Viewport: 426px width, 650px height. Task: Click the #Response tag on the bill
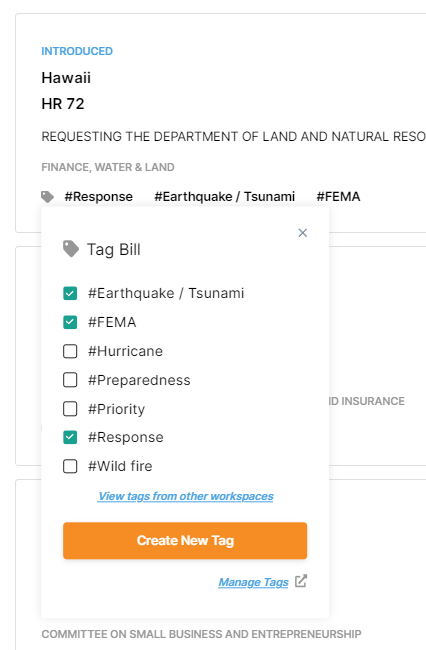[x=99, y=196]
